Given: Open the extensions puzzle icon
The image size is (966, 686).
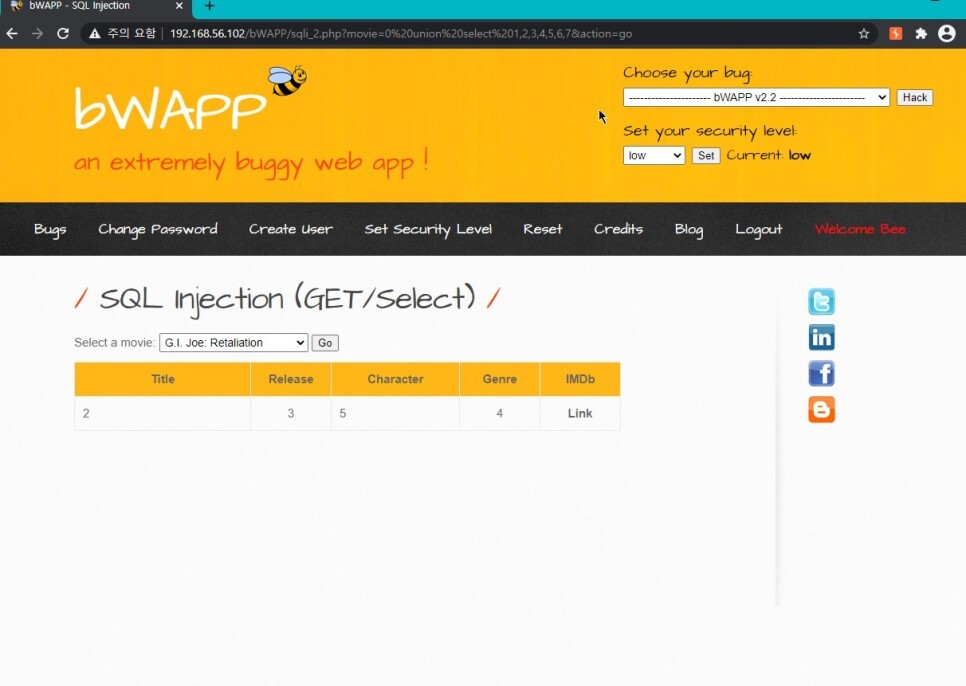Looking at the screenshot, I should click(921, 34).
